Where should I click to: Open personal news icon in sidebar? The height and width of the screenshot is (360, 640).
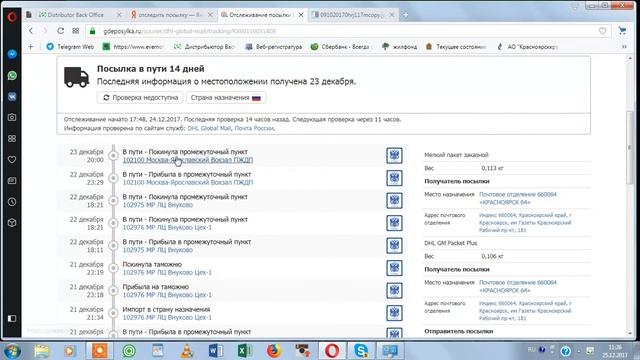[x=12, y=180]
